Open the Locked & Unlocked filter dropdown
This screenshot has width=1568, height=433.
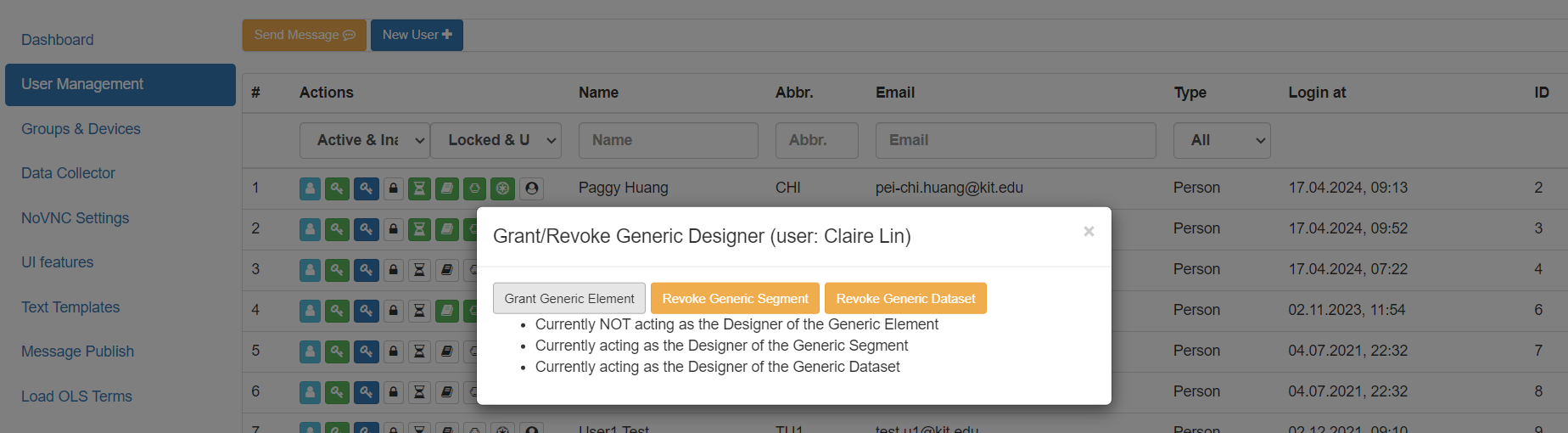point(496,140)
